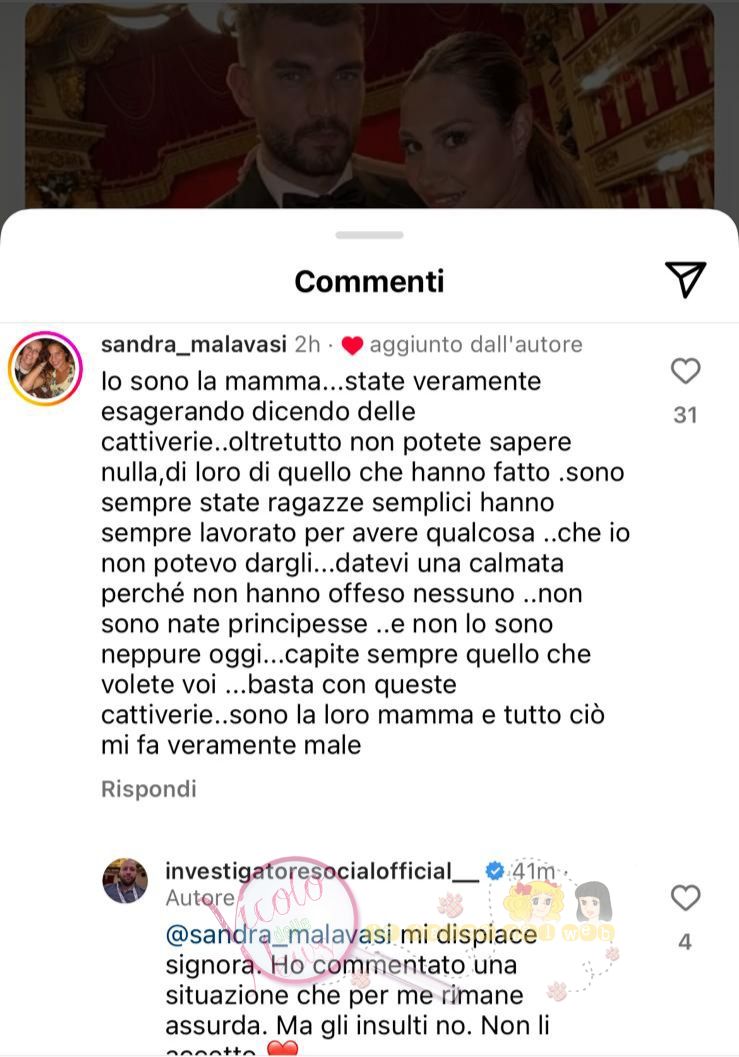Tap the blue verified badge

(495, 871)
